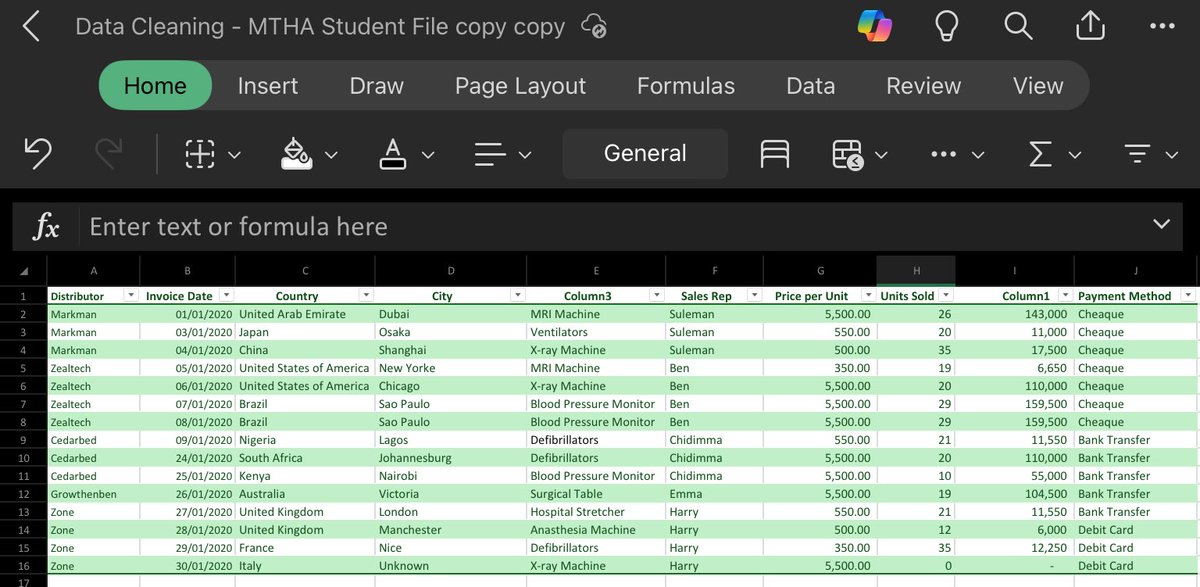Screen dimensions: 1200x587
Task: Switch to the Data tab
Action: click(x=811, y=86)
